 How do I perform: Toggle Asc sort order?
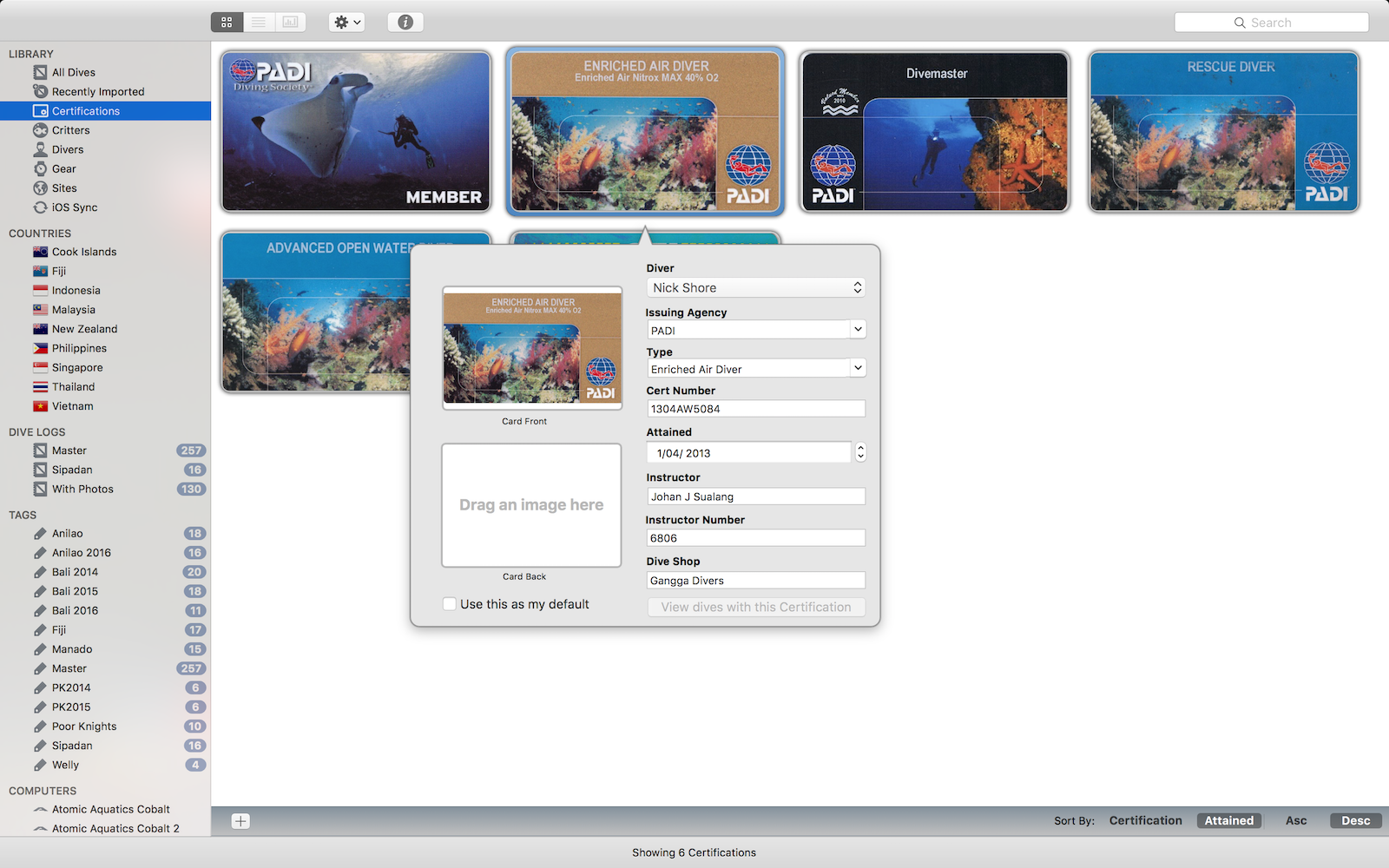point(1295,821)
